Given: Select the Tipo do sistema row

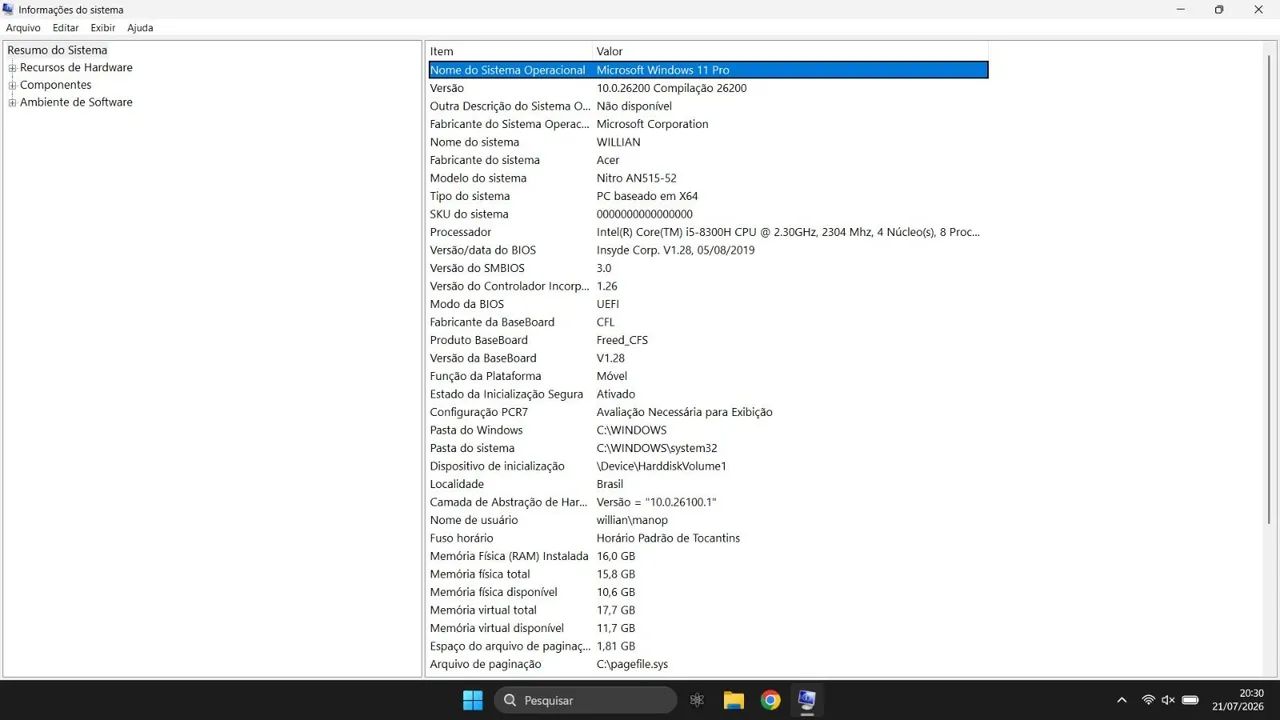Looking at the screenshot, I should point(708,196).
